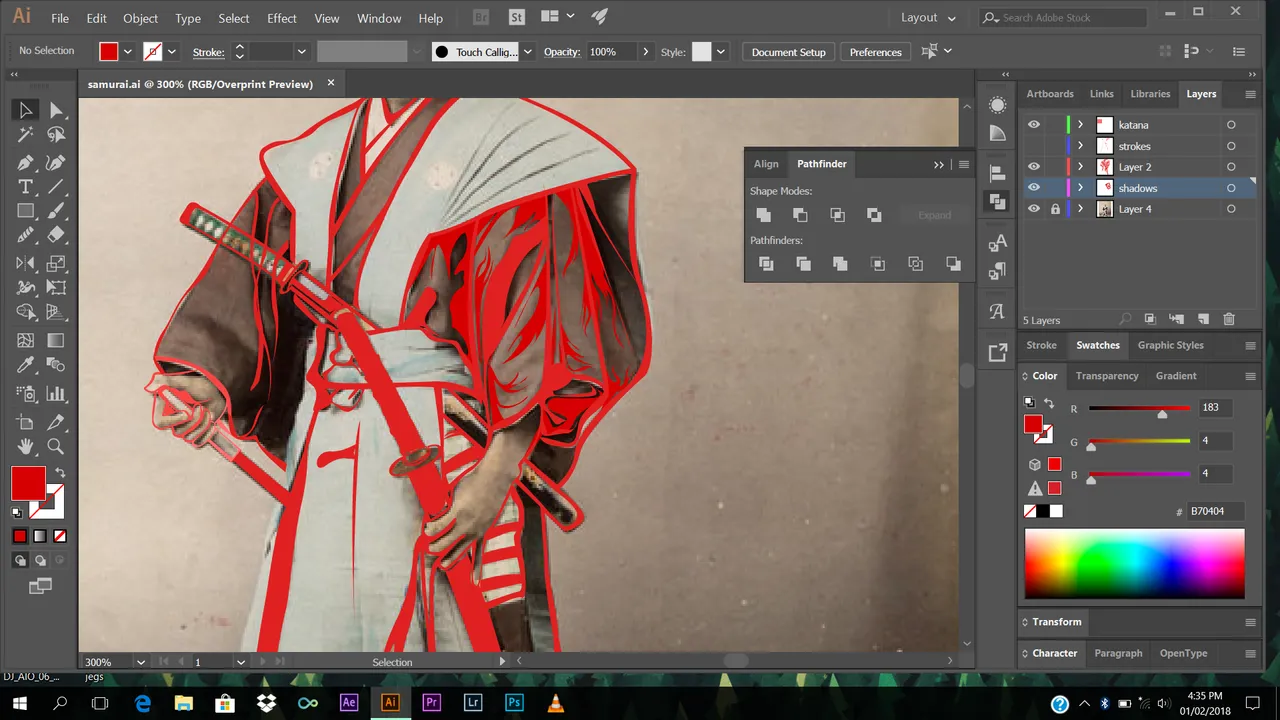Screen dimensions: 1280x720
Task: Open Photoshop from the taskbar
Action: pyautogui.click(x=514, y=703)
